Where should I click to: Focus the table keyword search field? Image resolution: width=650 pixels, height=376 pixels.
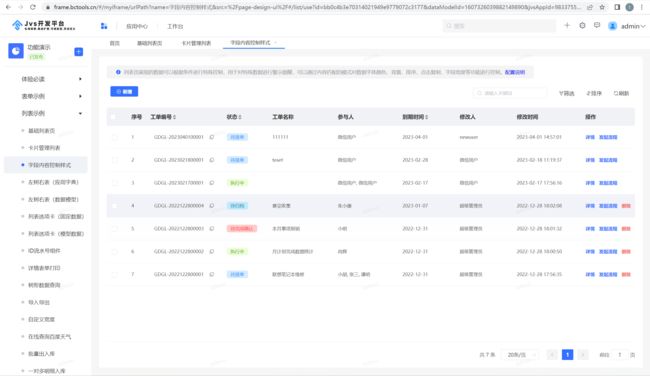510,93
